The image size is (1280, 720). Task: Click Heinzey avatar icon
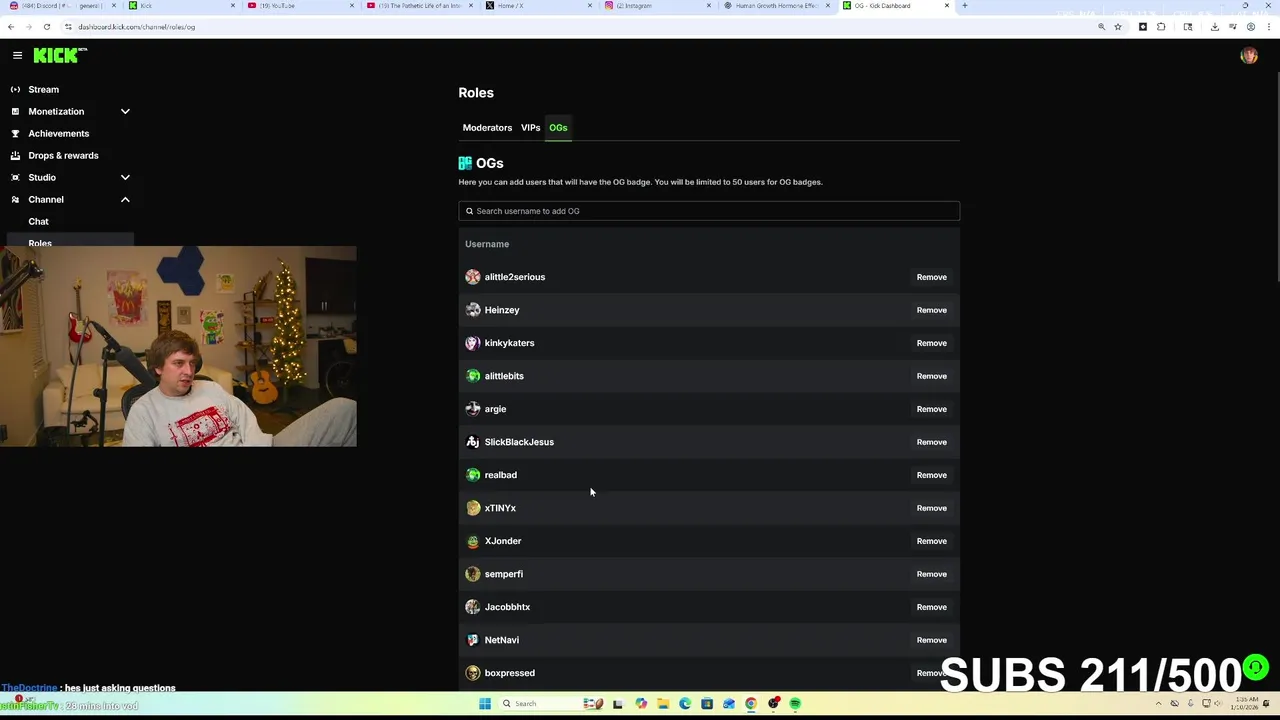[473, 310]
